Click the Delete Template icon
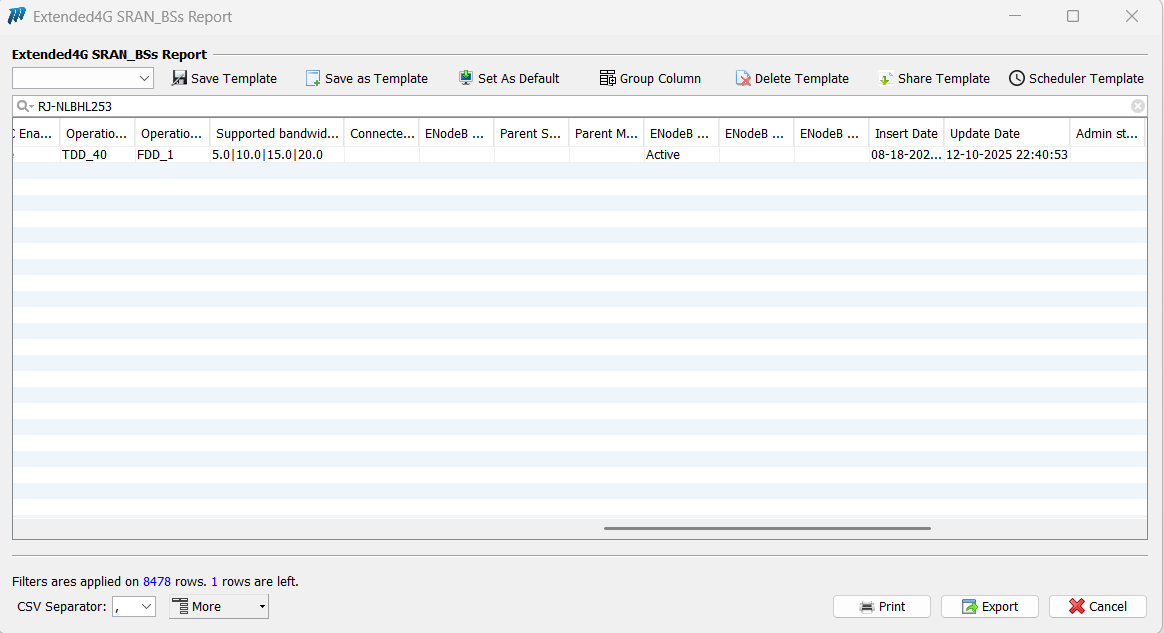The height and width of the screenshot is (633, 1164). point(743,78)
